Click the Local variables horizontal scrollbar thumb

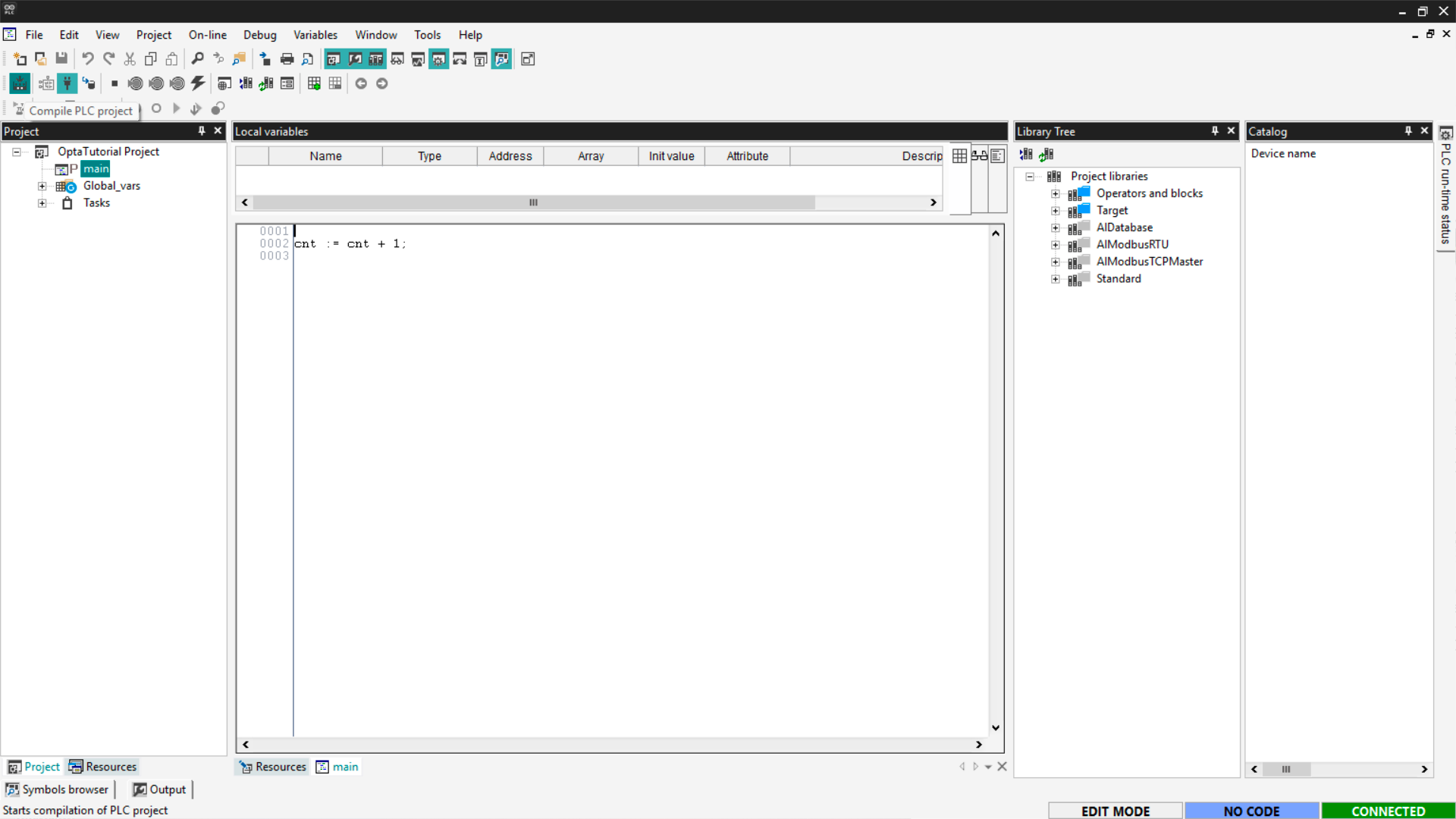(534, 202)
